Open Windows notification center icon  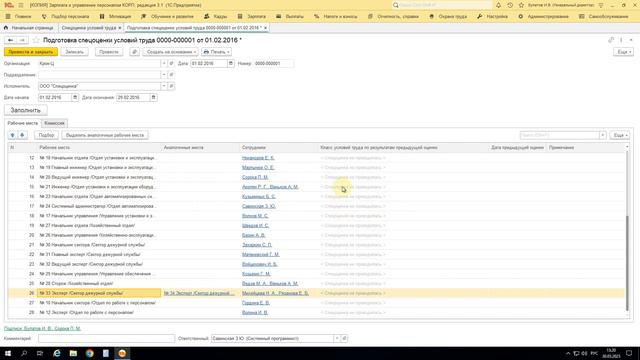[x=629, y=353]
